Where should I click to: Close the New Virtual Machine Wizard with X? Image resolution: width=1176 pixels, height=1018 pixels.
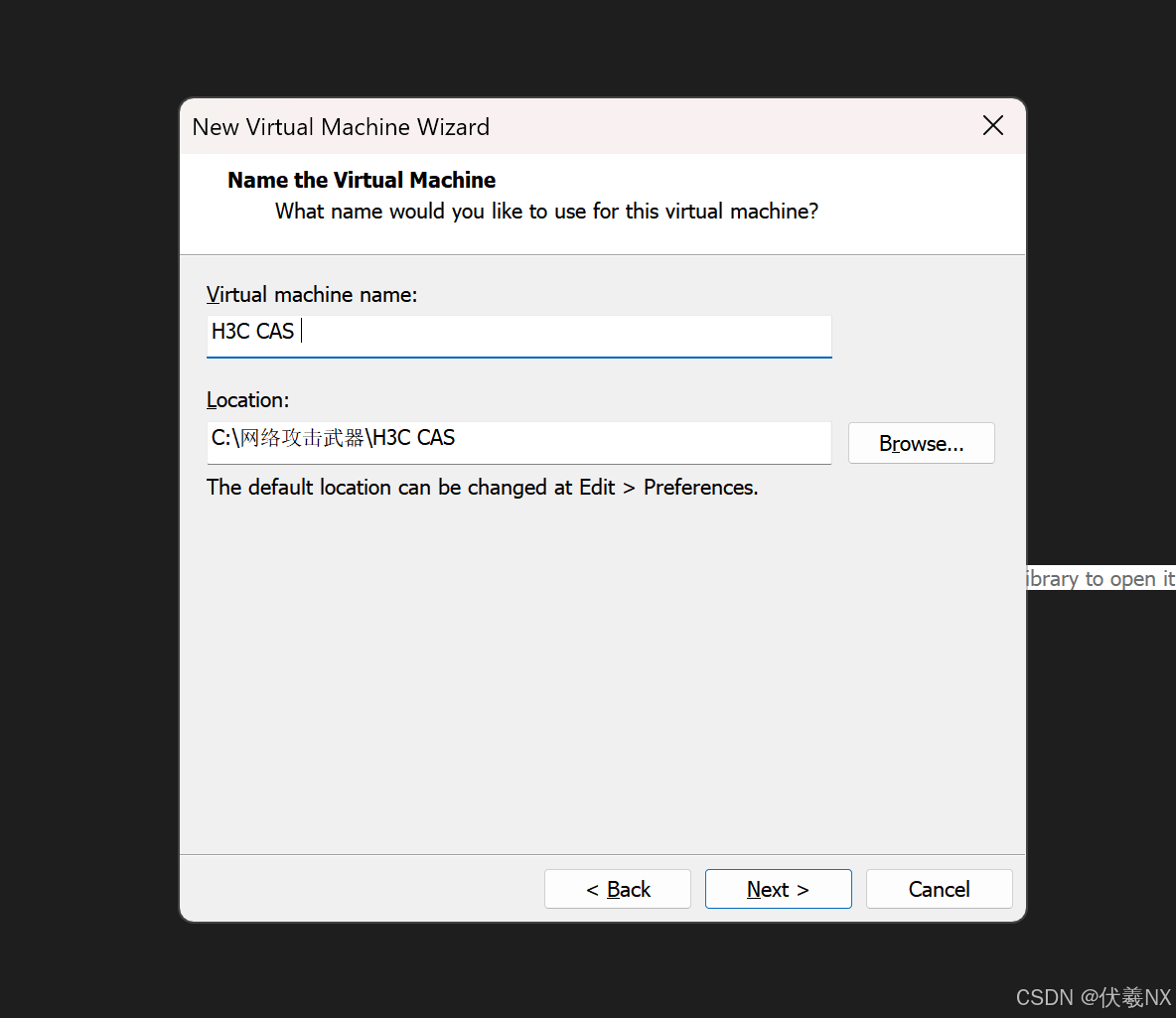coord(992,125)
